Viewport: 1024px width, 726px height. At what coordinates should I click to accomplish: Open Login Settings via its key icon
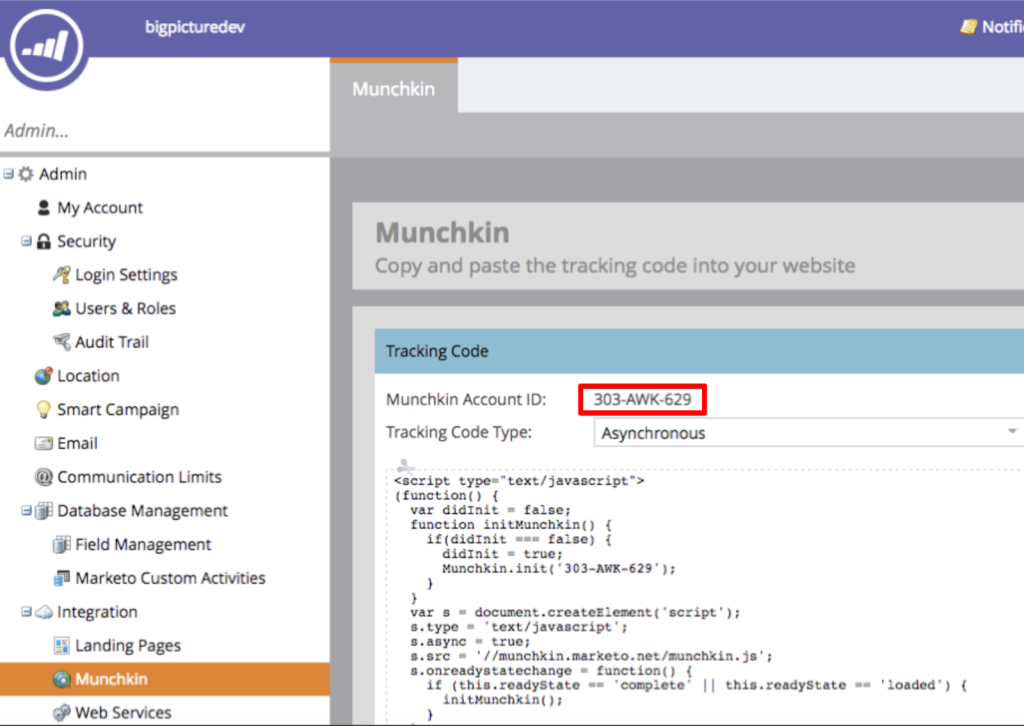(x=60, y=275)
